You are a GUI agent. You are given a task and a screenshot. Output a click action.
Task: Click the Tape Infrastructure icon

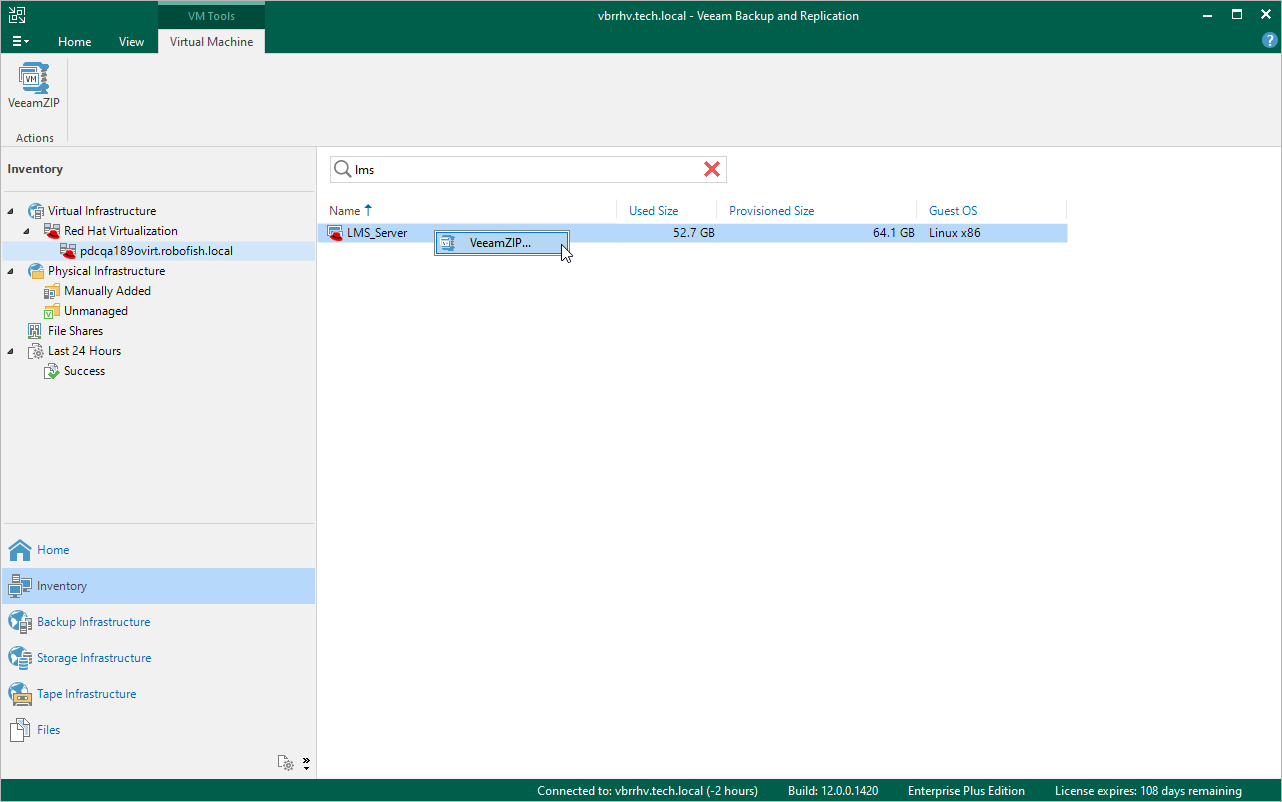[x=20, y=694]
